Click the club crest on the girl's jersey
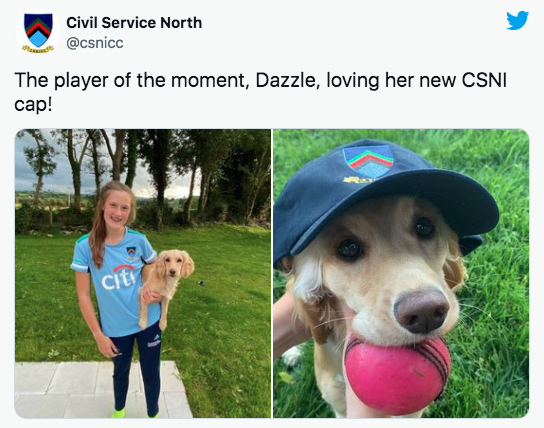The image size is (544, 428). tap(131, 252)
